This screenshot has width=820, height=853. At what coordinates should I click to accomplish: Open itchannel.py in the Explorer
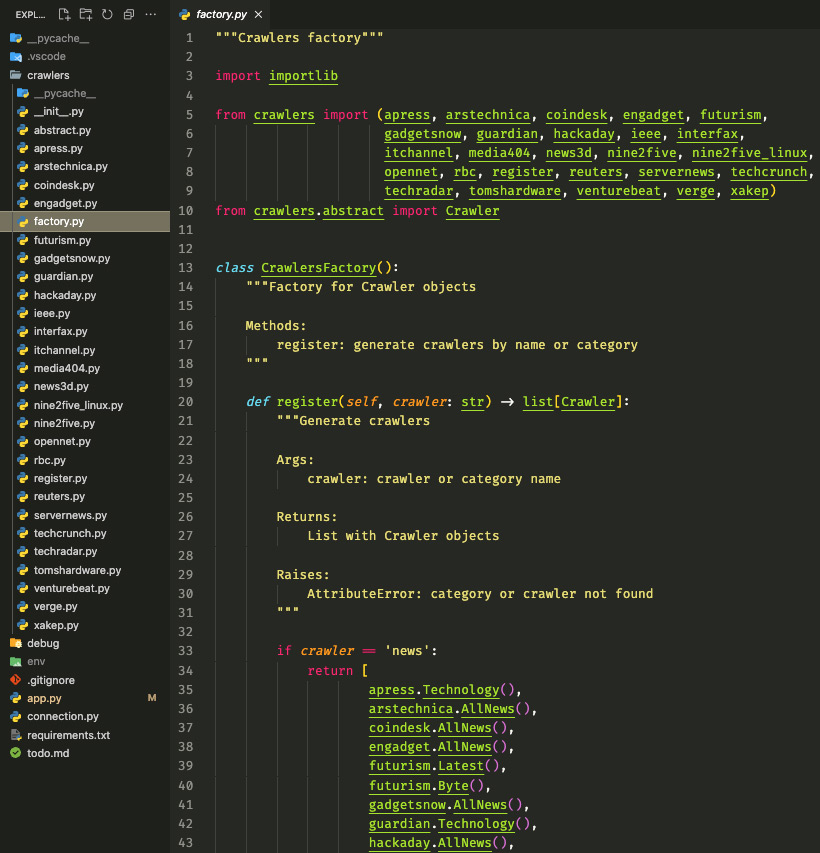[85, 350]
